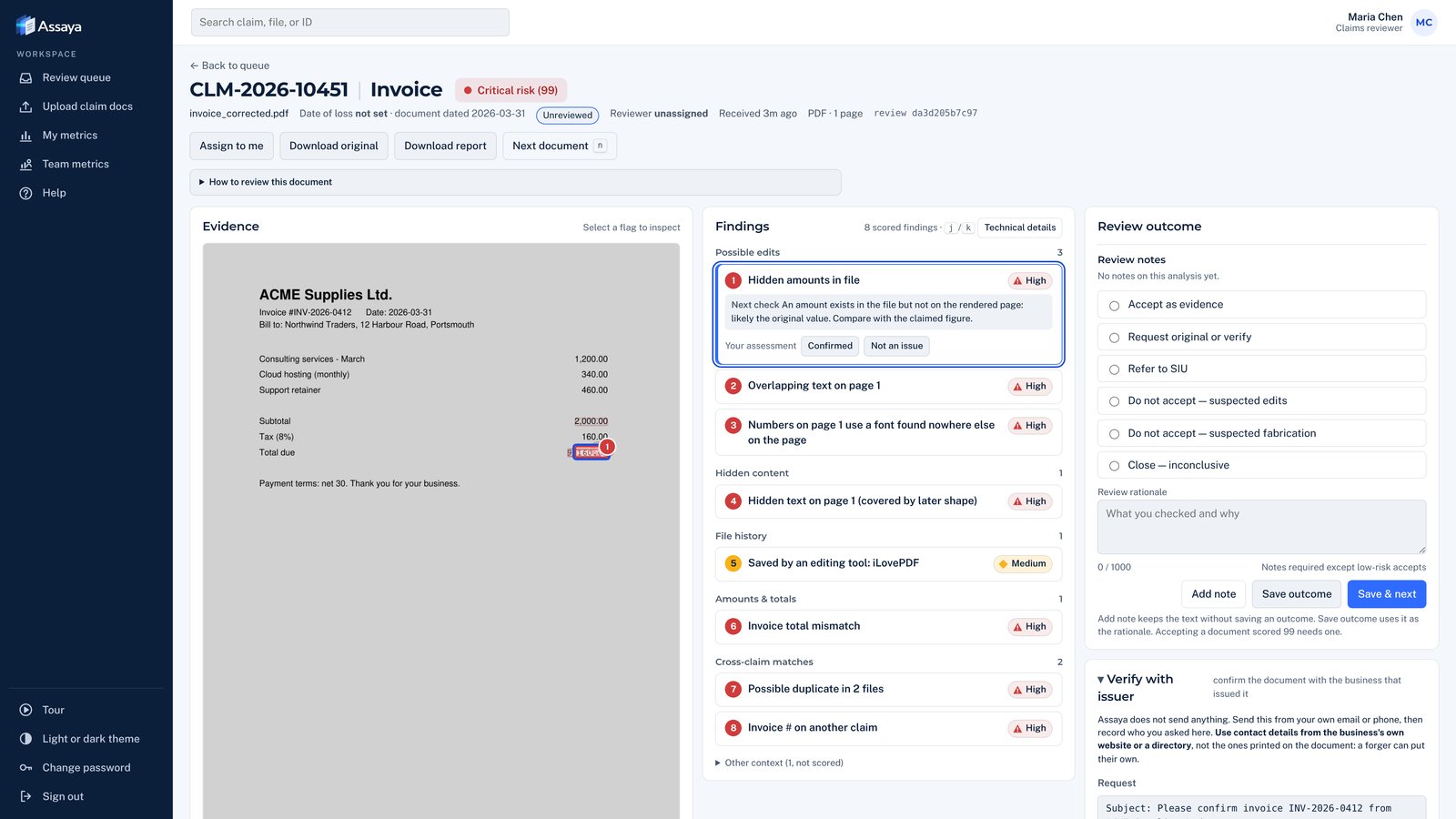
Task: Select finding 8 Invoice # on another claim
Action: point(888,728)
